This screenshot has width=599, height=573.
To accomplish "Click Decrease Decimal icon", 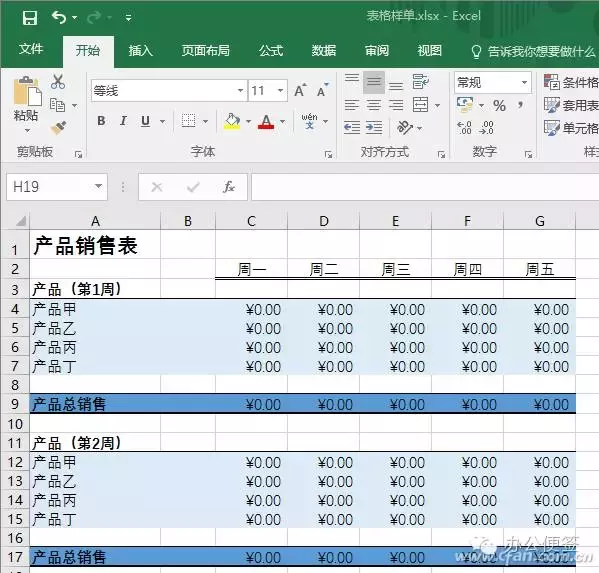I will [487, 128].
